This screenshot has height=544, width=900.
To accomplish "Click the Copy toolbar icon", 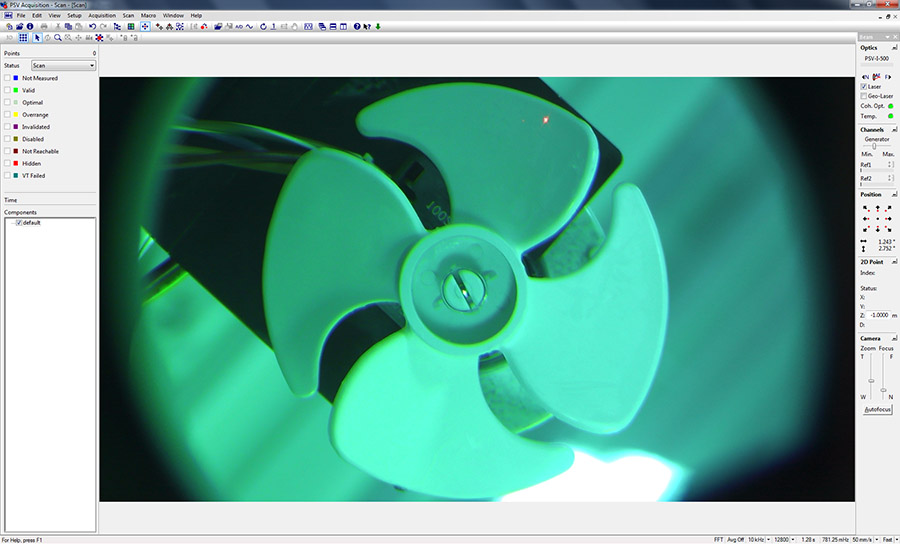I will 68,26.
